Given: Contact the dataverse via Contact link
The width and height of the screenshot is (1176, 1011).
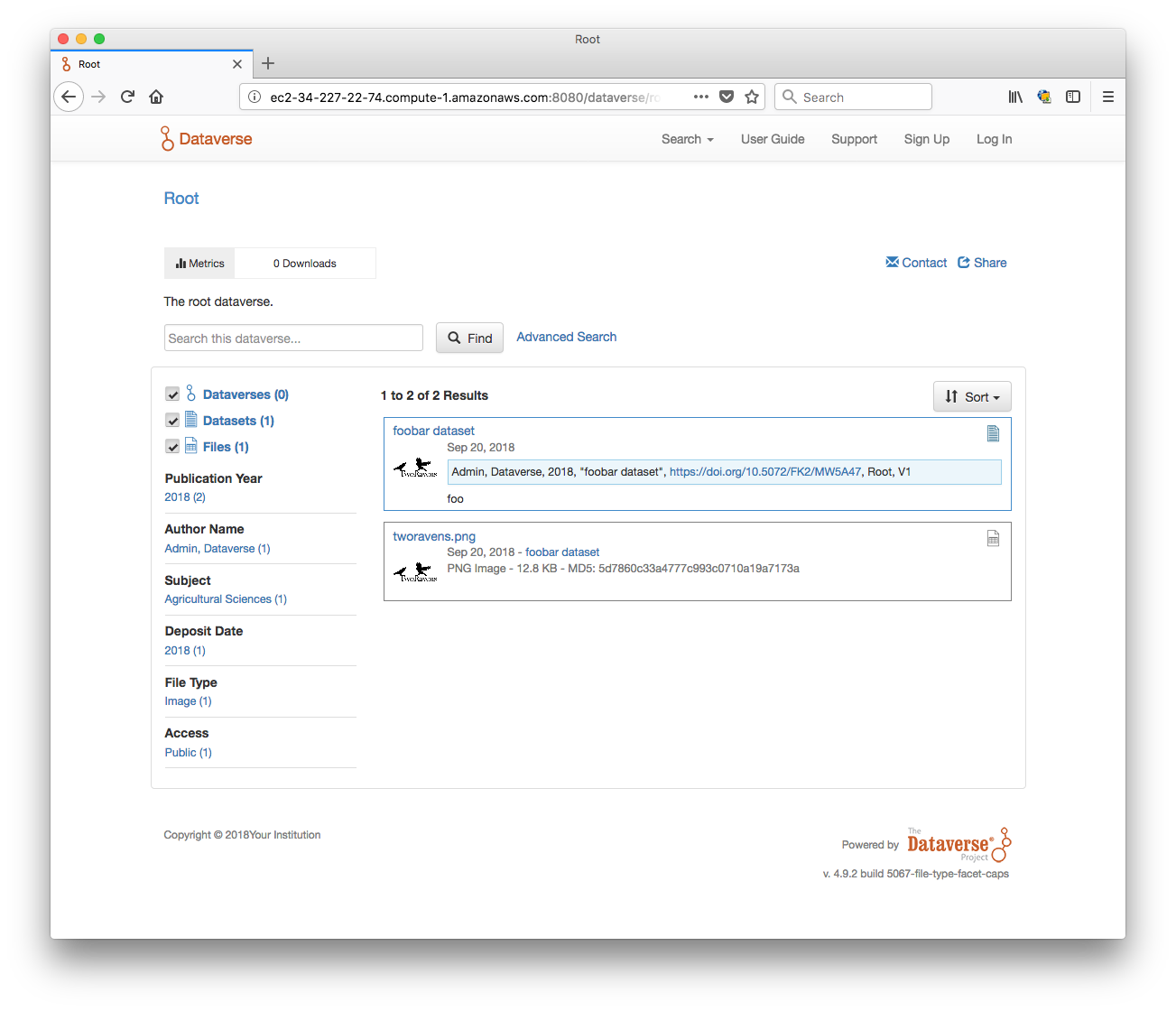Looking at the screenshot, I should (916, 263).
